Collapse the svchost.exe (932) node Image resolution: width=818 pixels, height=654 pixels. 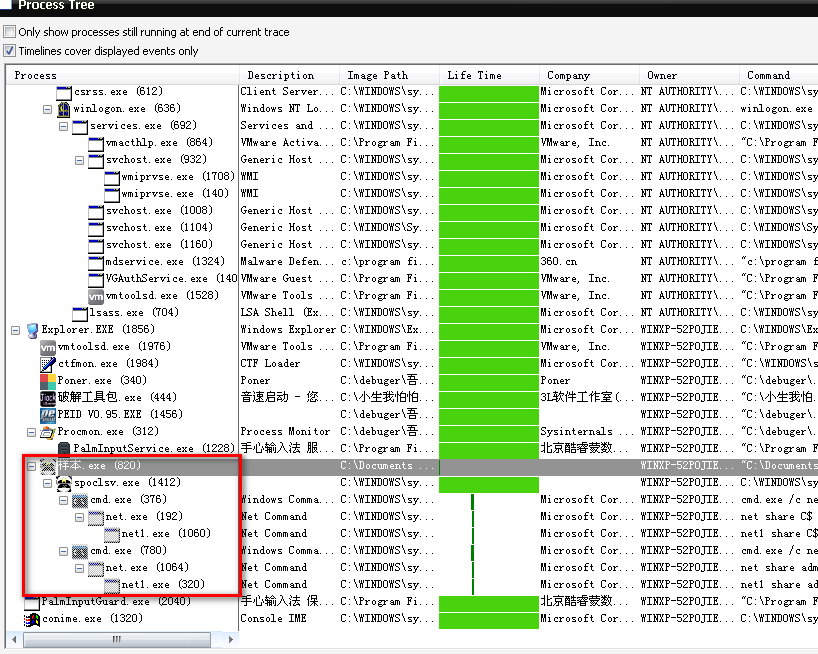(79, 160)
